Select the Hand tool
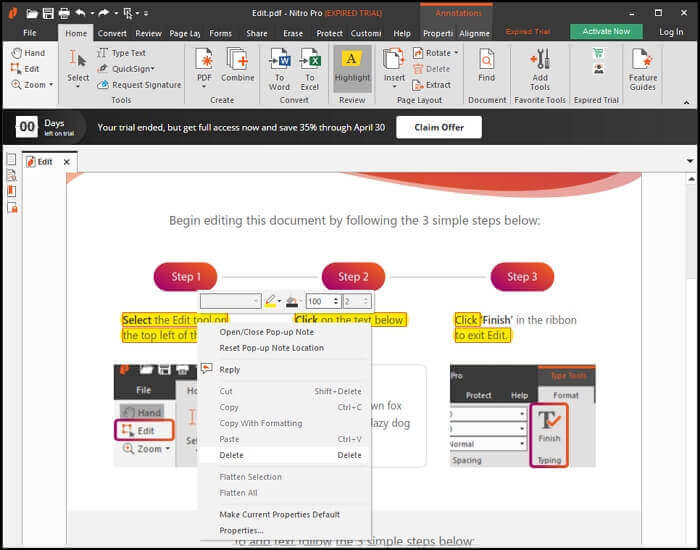 27,53
